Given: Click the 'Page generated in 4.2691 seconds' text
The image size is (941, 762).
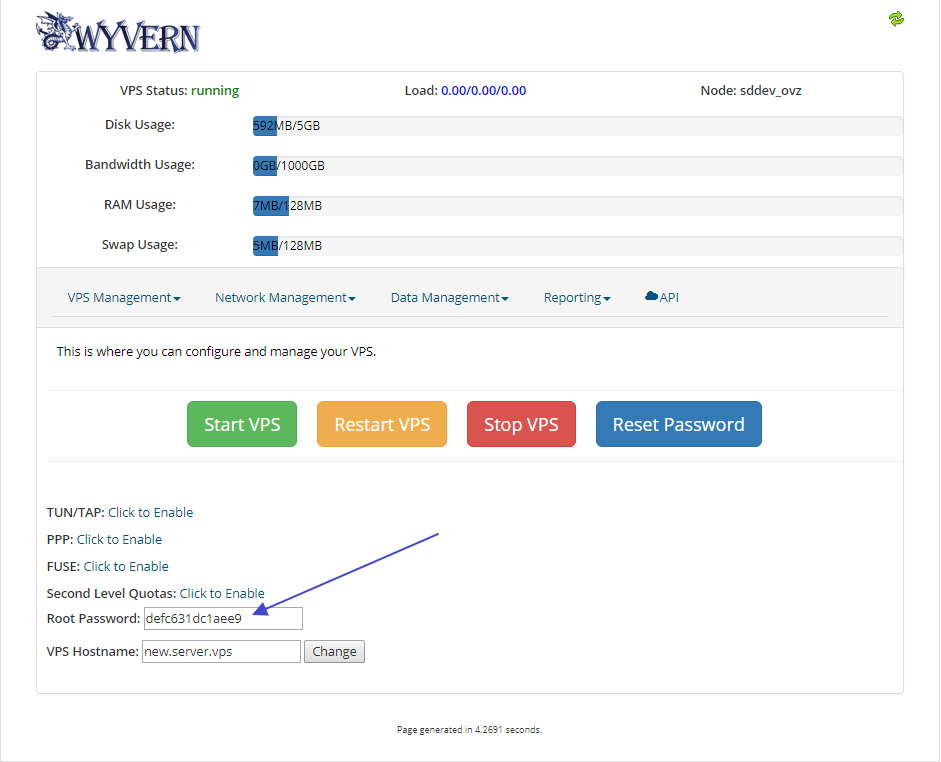Looking at the screenshot, I should pos(469,730).
